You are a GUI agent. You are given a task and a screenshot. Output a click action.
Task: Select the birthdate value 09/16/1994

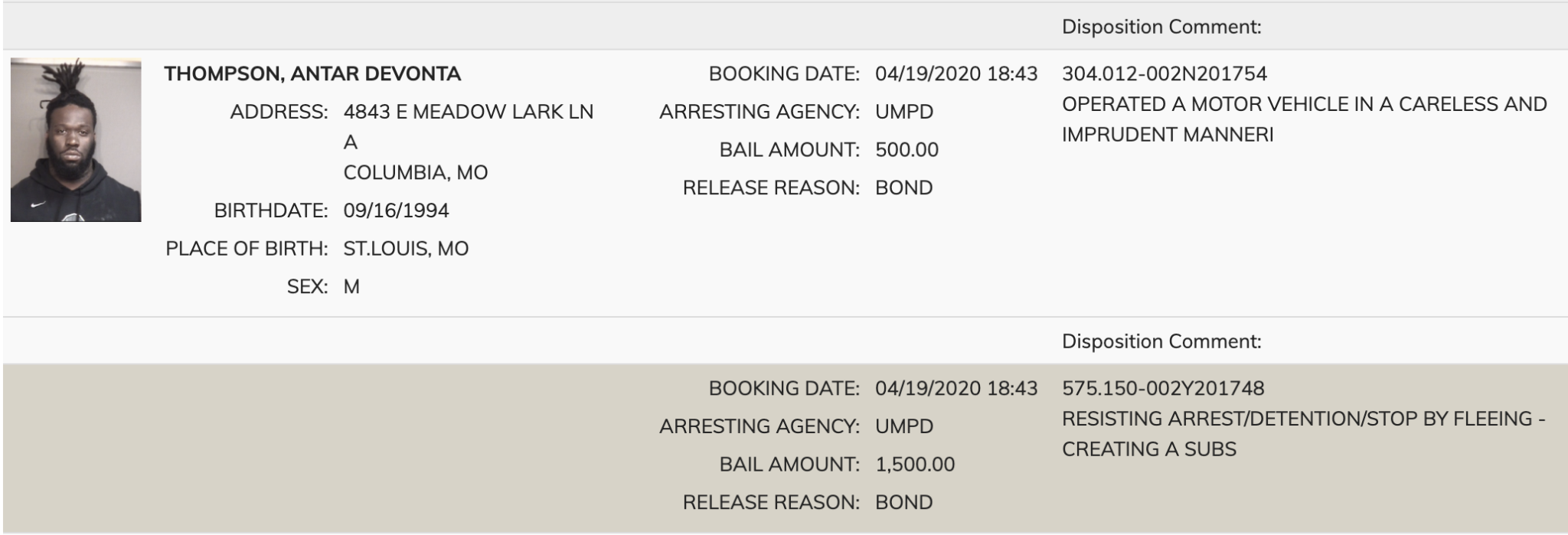click(396, 210)
